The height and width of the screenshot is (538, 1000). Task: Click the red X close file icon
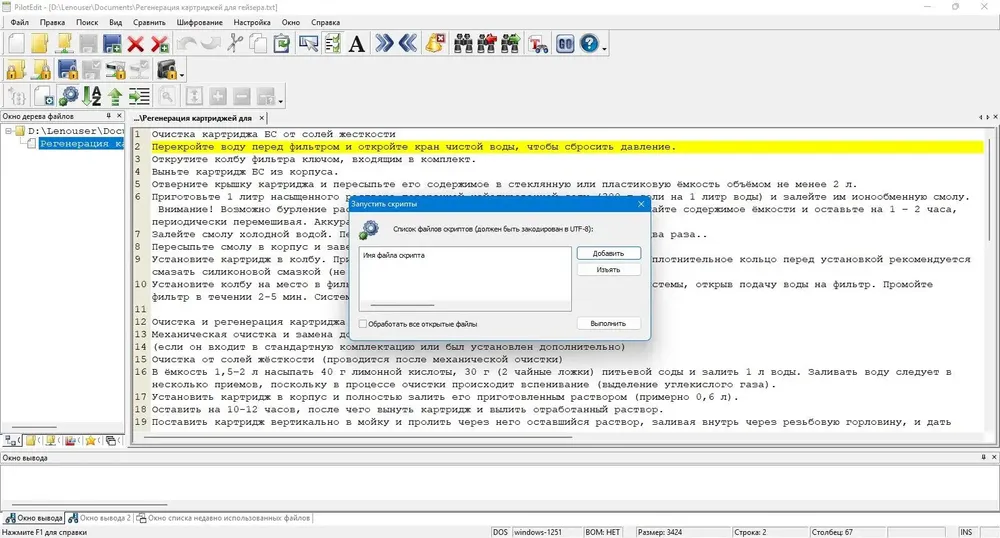tap(136, 43)
